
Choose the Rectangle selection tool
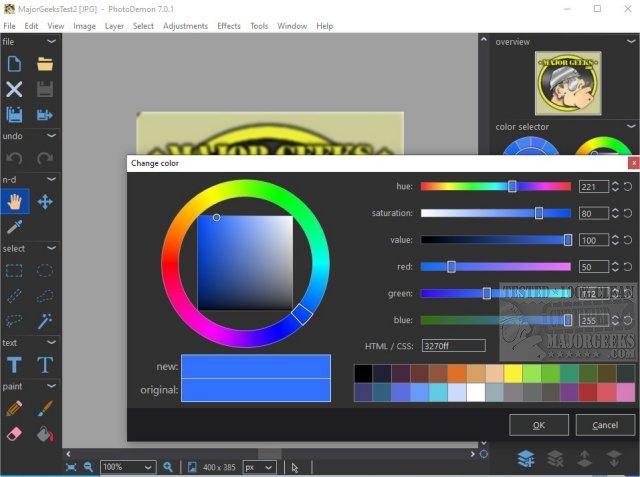pyautogui.click(x=15, y=270)
